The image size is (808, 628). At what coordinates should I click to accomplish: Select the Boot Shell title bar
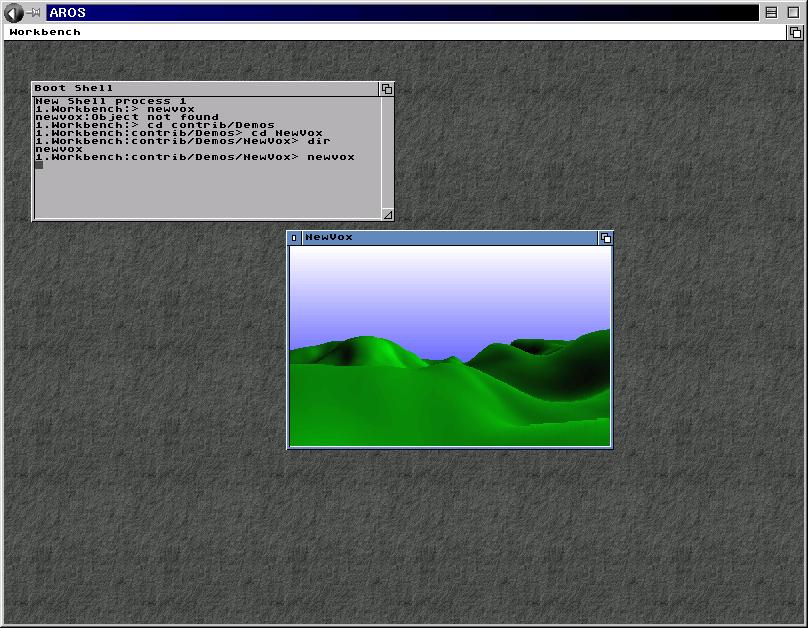(x=206, y=89)
